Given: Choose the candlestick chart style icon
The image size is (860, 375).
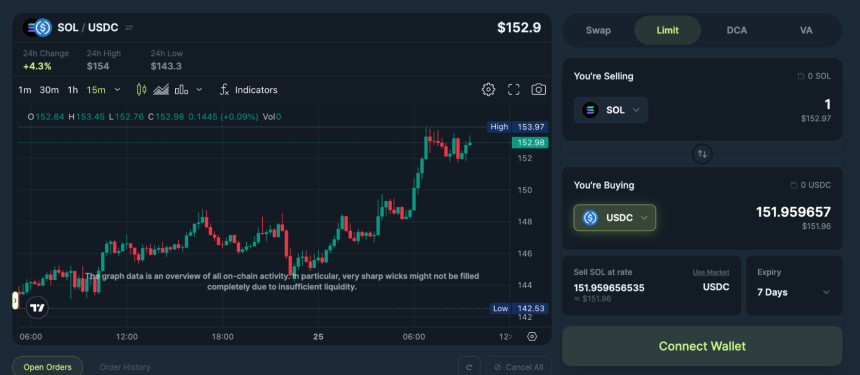Looking at the screenshot, I should (141, 89).
